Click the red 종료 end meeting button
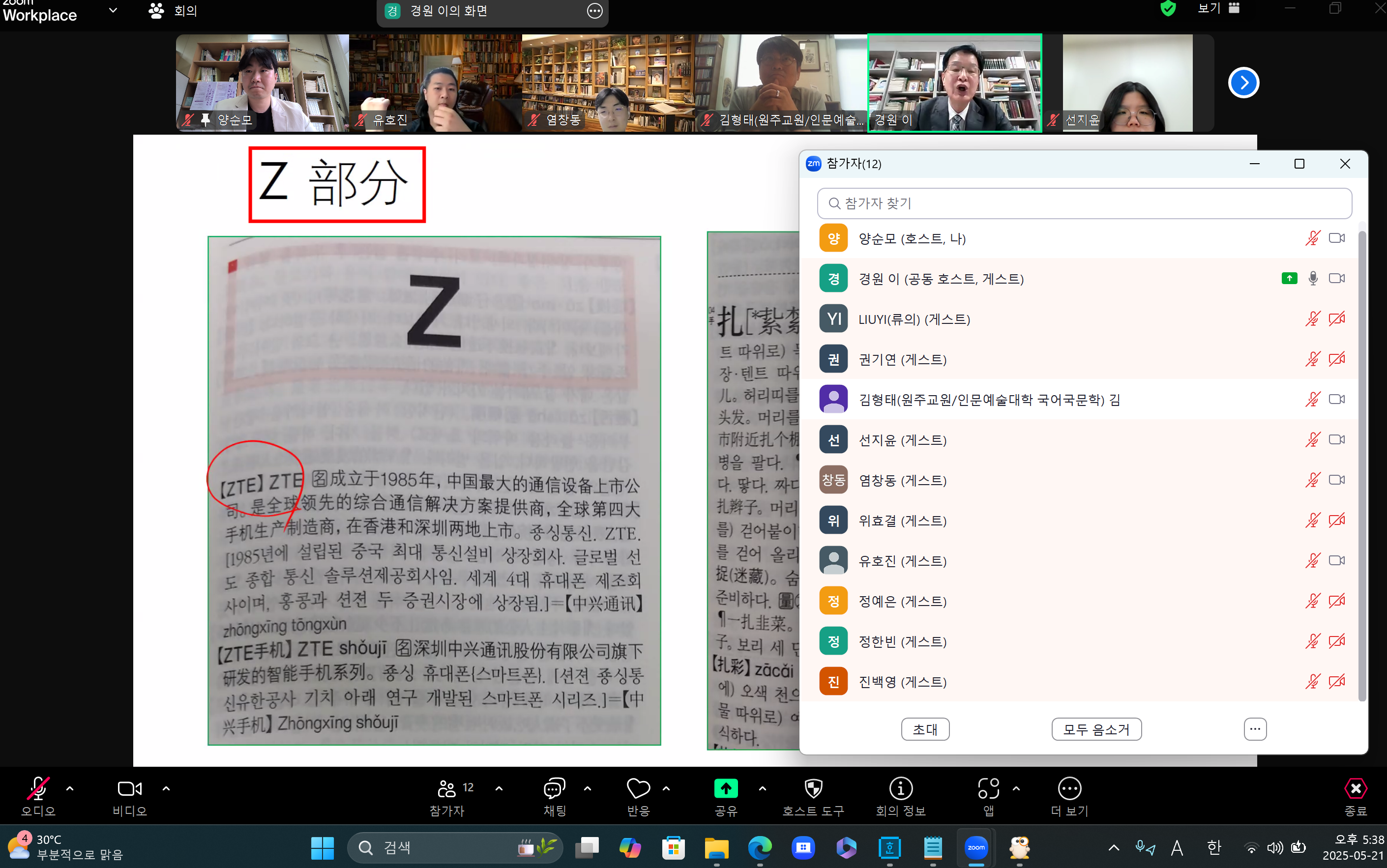This screenshot has height=868, width=1387. [1356, 796]
